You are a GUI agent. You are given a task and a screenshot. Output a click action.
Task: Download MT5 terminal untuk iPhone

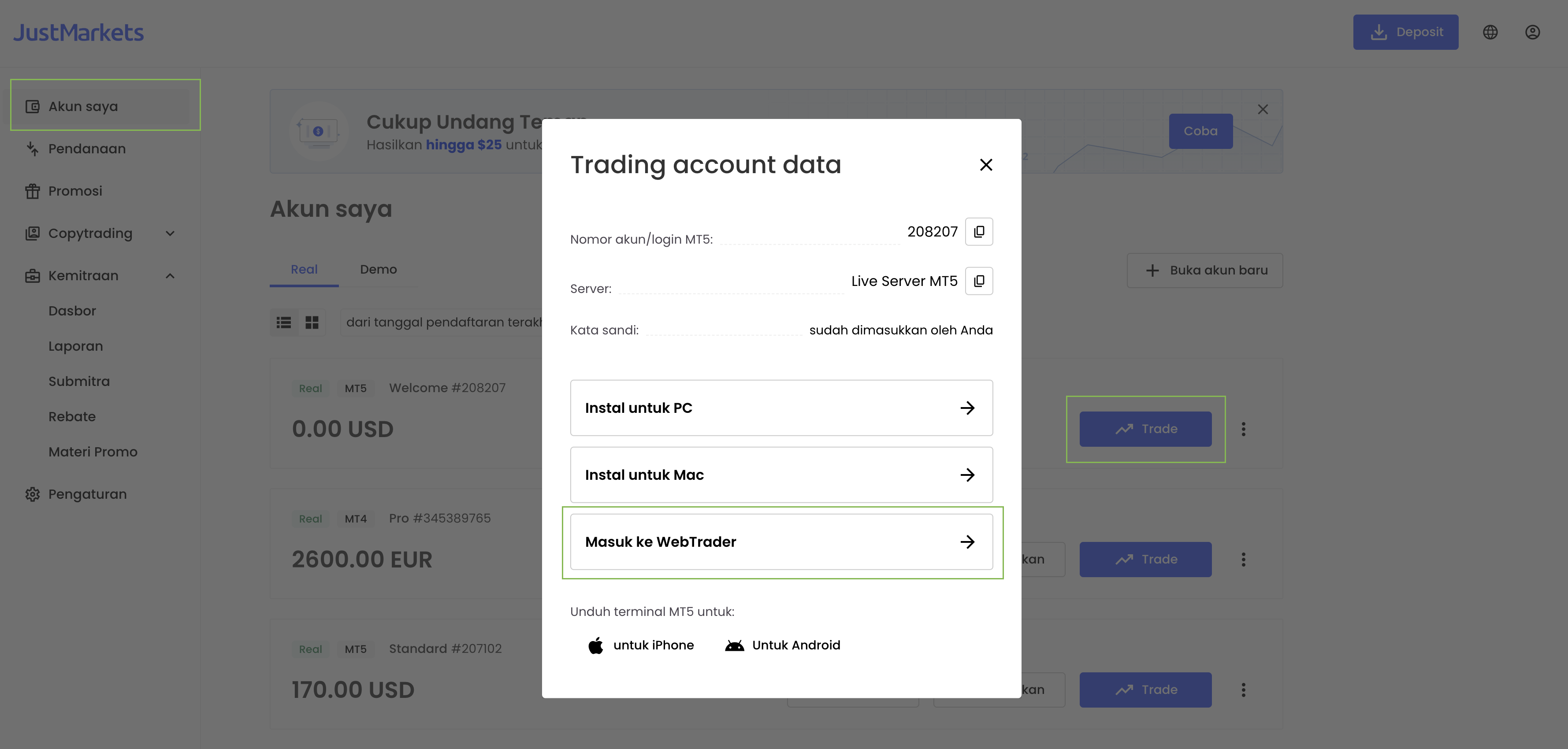pos(641,645)
